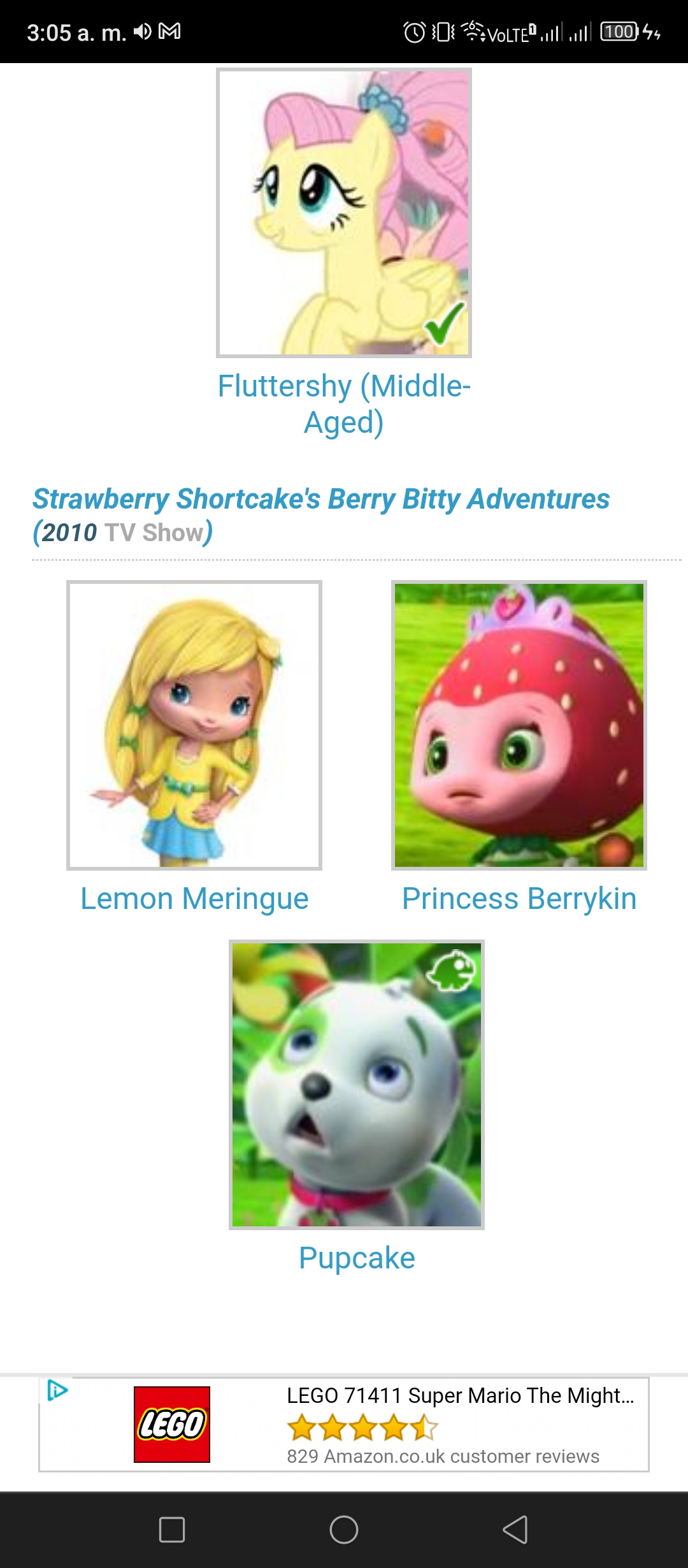Tap the Gmail notification icon in status bar

tap(169, 31)
